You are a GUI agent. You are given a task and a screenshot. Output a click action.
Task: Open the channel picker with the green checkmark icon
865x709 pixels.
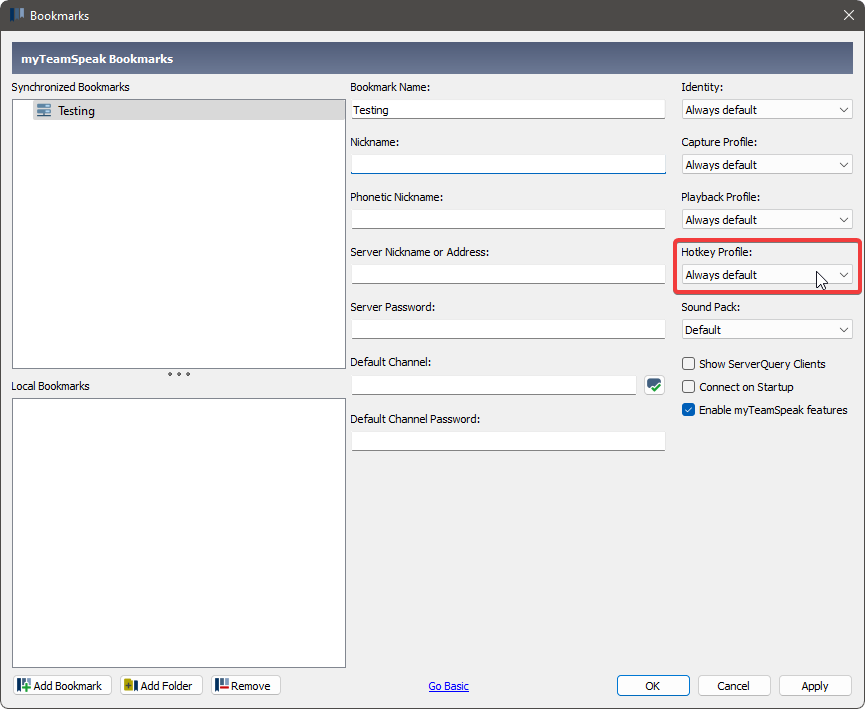[654, 384]
